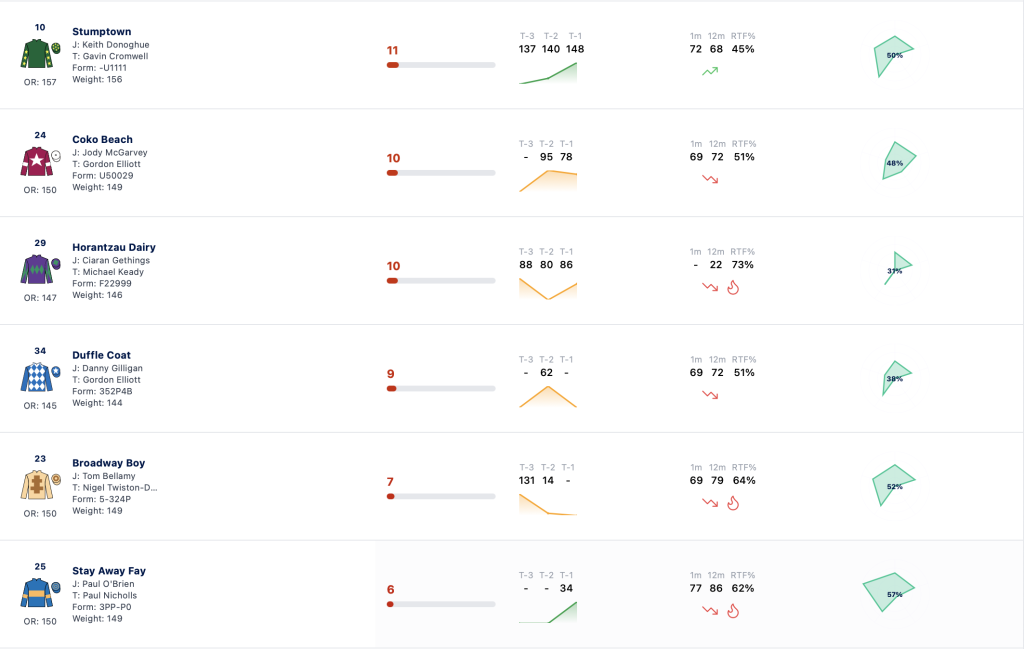Image resolution: width=1024 pixels, height=649 pixels.
Task: Click the flame icon in Broadway Boy row
Action: click(733, 503)
